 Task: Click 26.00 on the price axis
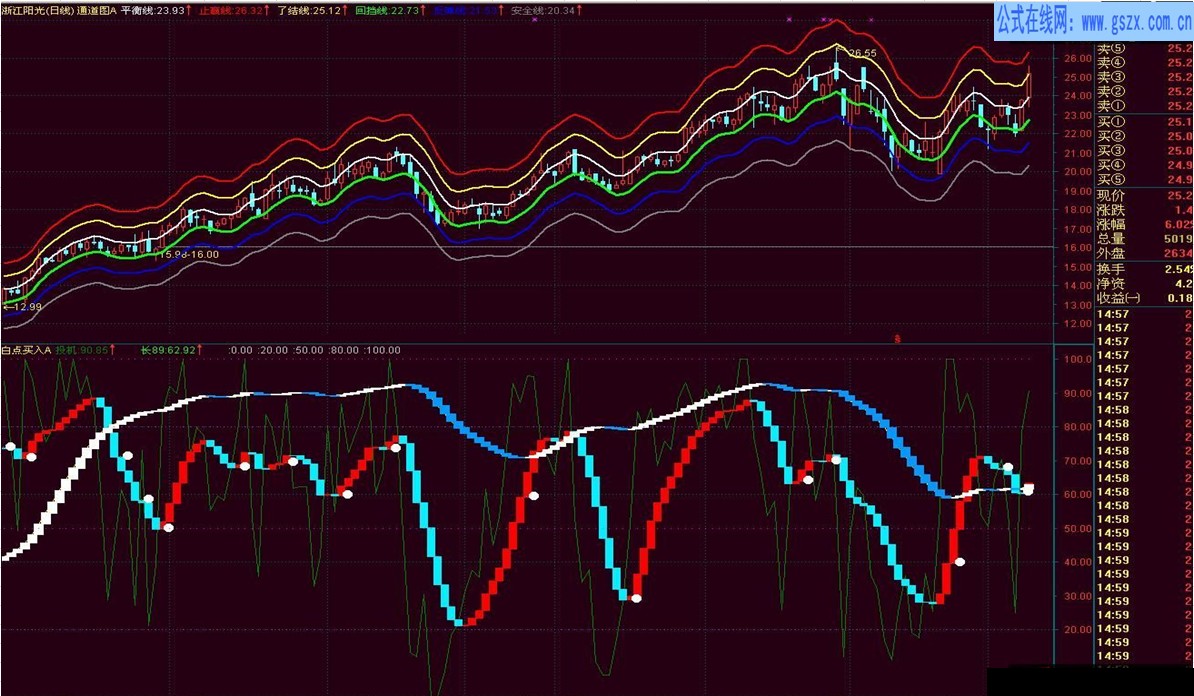click(x=1078, y=58)
